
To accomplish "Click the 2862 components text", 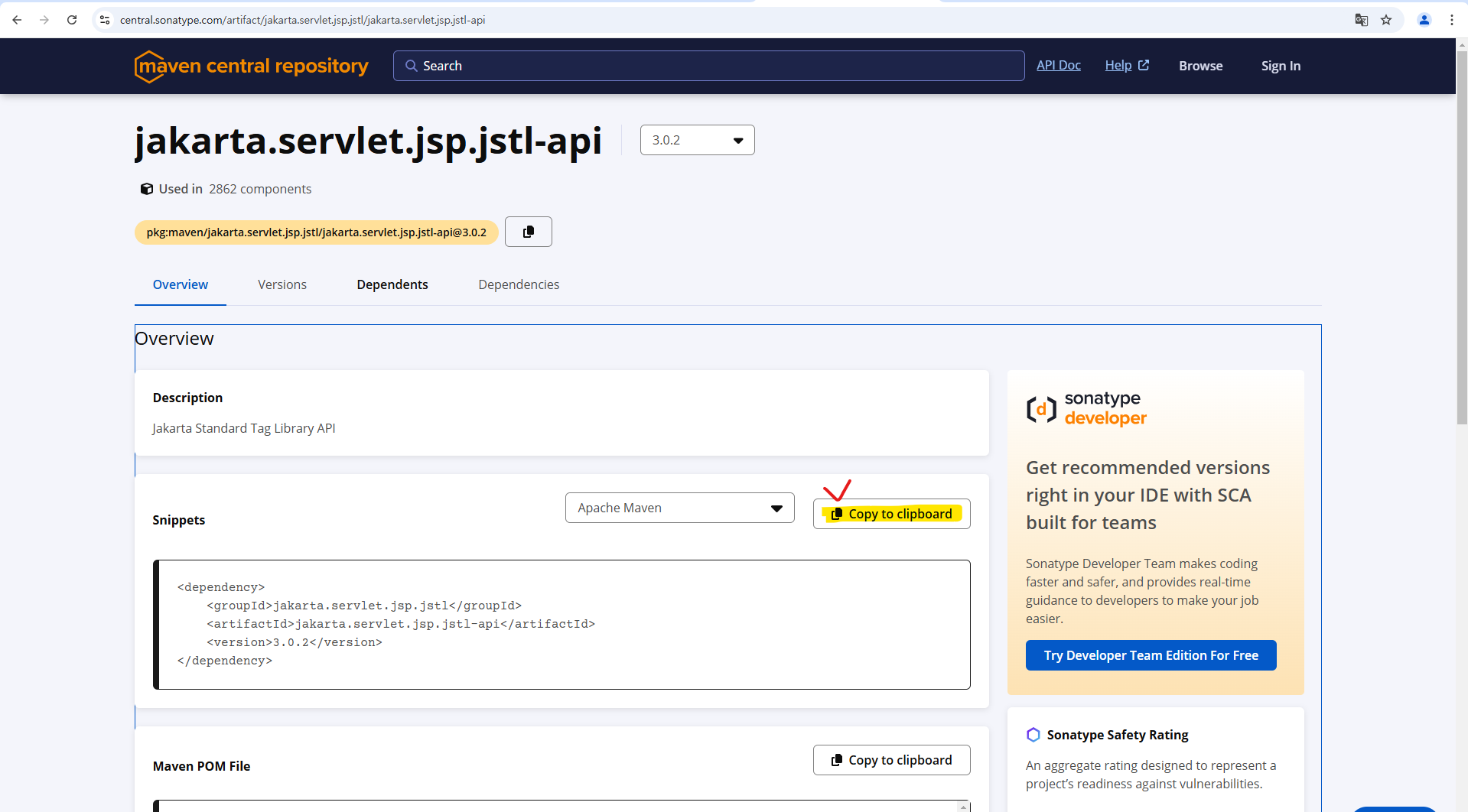I will [x=260, y=189].
